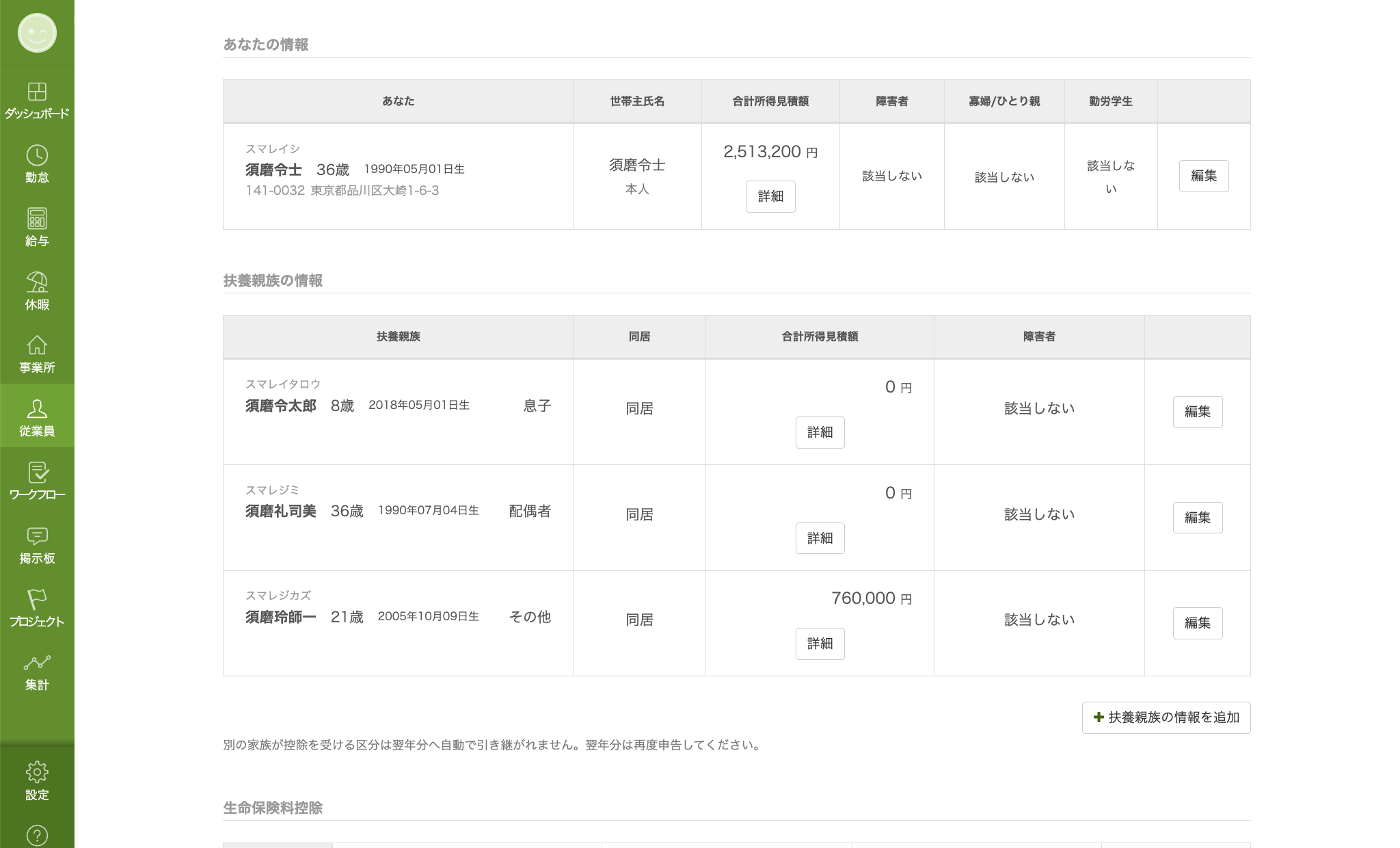Edit dependent 須磨令太郎 row

coord(1198,412)
